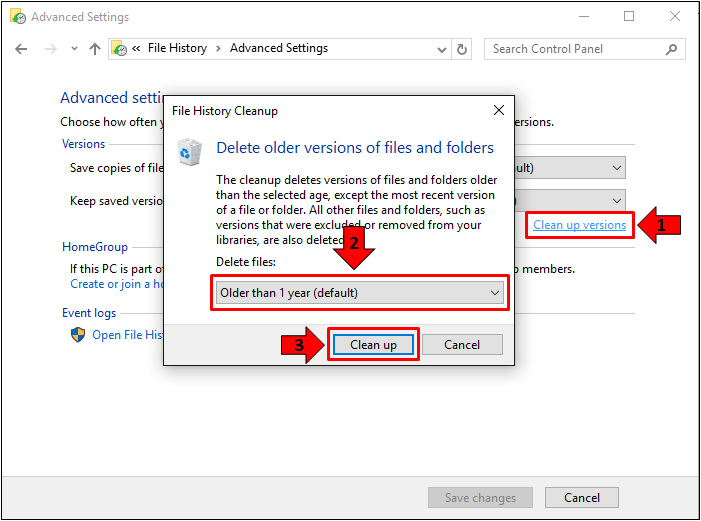Click the shield icon beside event logs link

pos(78,335)
